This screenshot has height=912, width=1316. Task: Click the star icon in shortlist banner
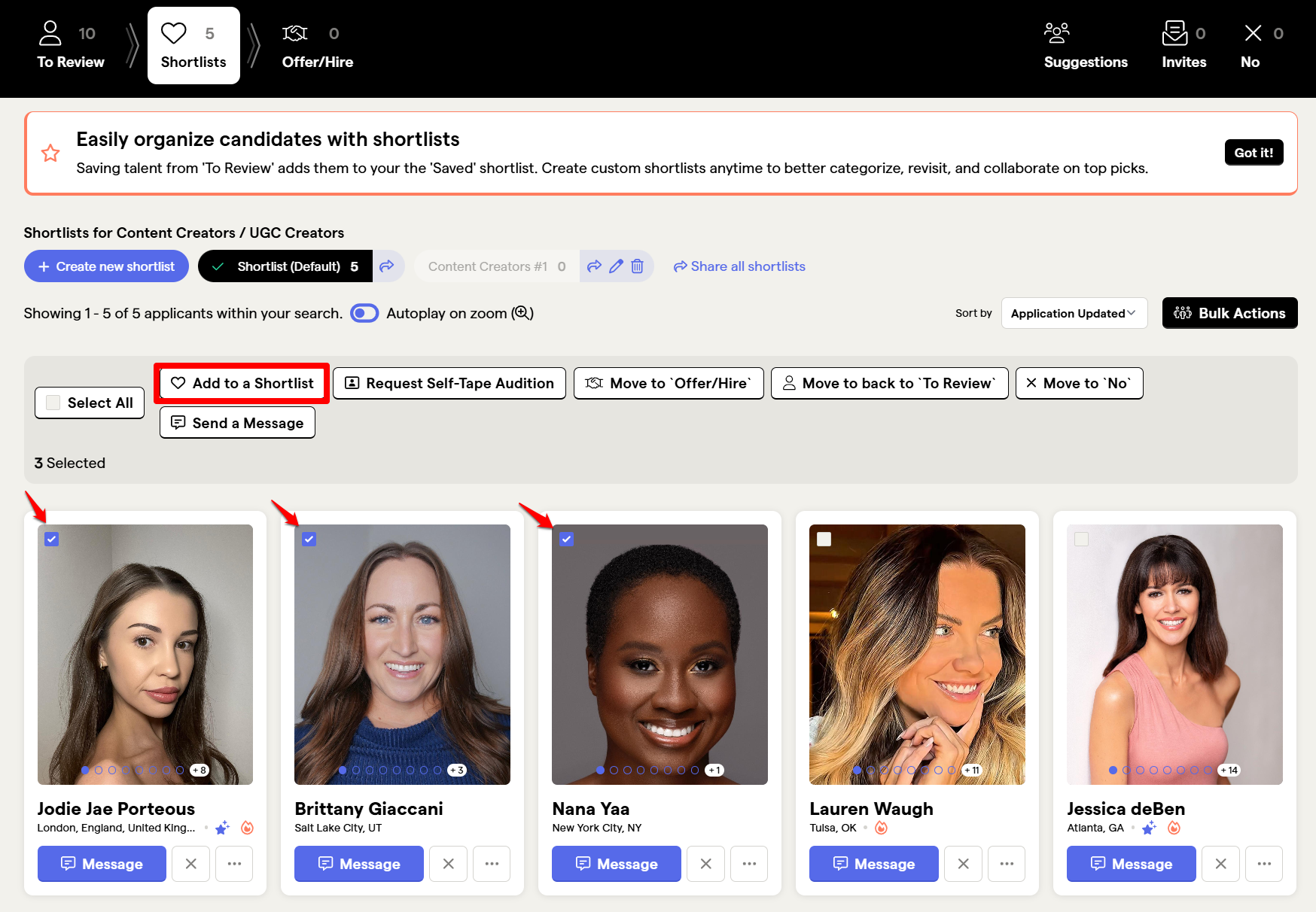[50, 154]
